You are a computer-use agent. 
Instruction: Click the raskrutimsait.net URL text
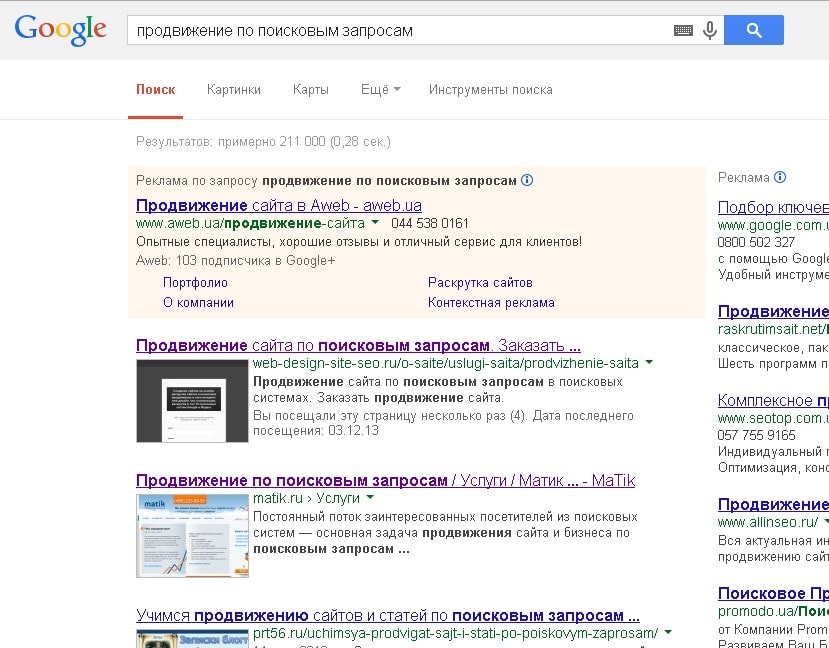click(773, 329)
